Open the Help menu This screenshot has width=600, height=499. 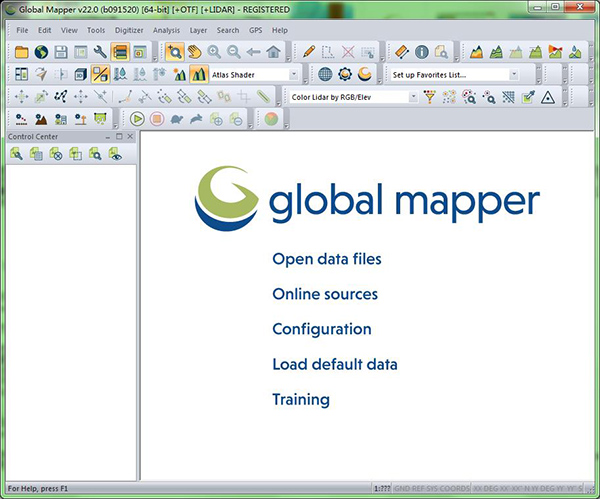point(280,30)
